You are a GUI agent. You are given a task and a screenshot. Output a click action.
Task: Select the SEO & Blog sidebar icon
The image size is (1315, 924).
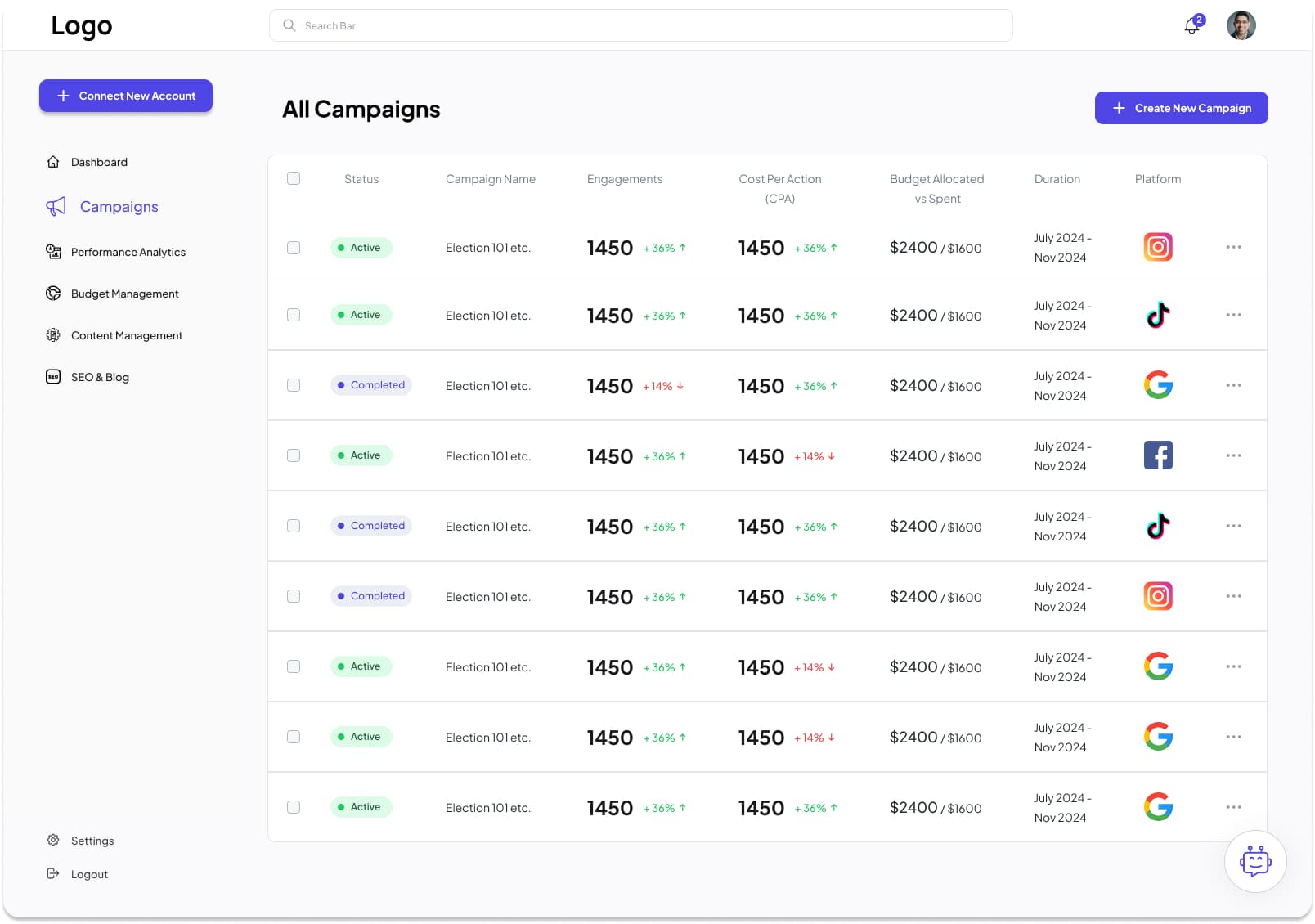click(52, 376)
